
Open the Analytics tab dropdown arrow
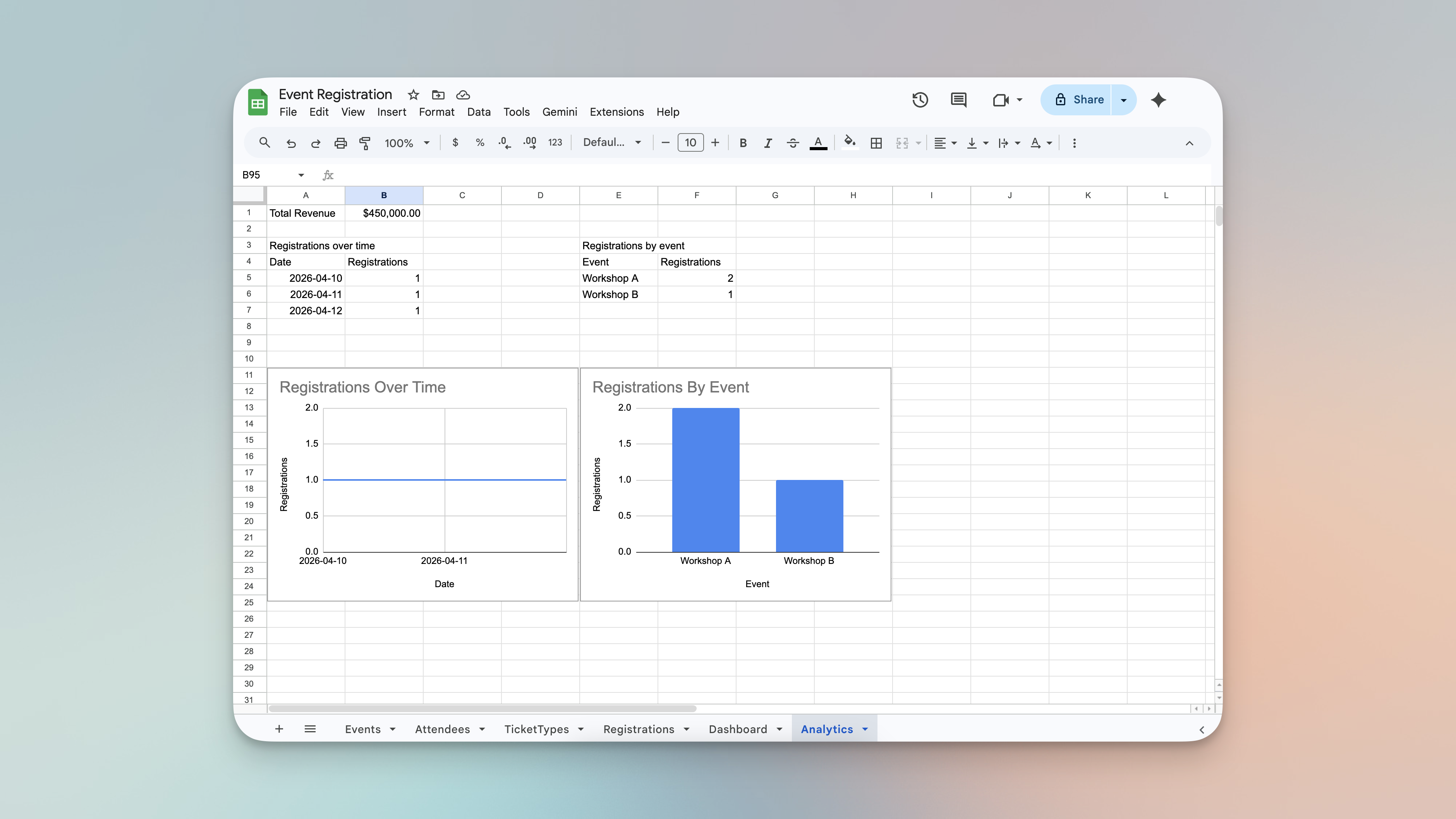[865, 729]
